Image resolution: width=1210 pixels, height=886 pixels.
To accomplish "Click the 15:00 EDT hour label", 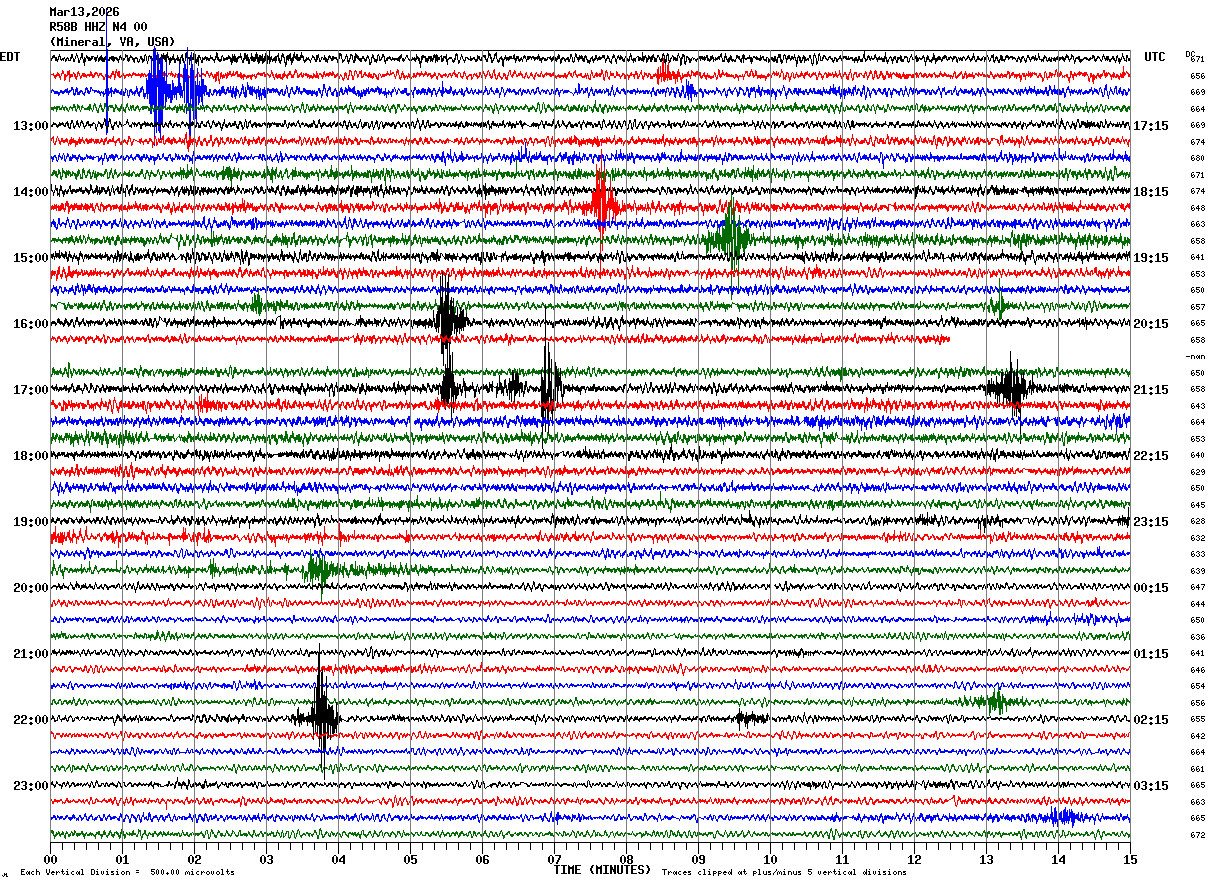I will click(x=31, y=258).
